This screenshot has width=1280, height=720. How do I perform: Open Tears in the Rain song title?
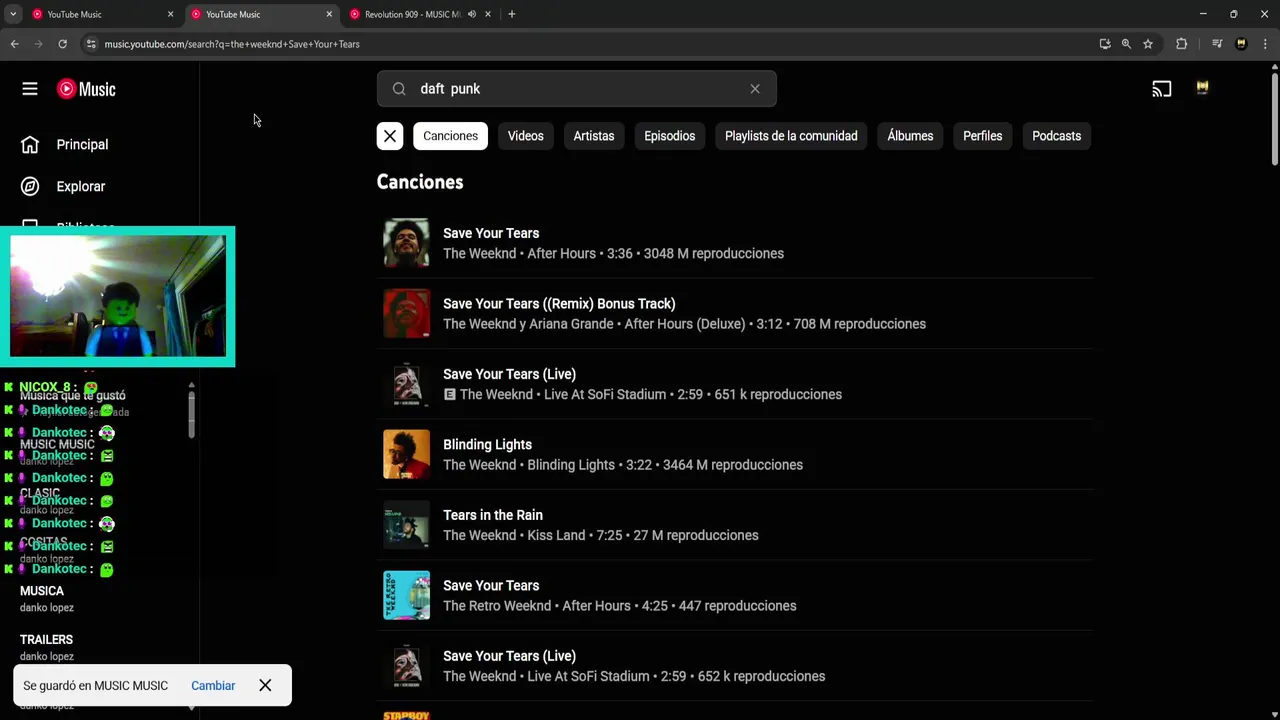493,515
